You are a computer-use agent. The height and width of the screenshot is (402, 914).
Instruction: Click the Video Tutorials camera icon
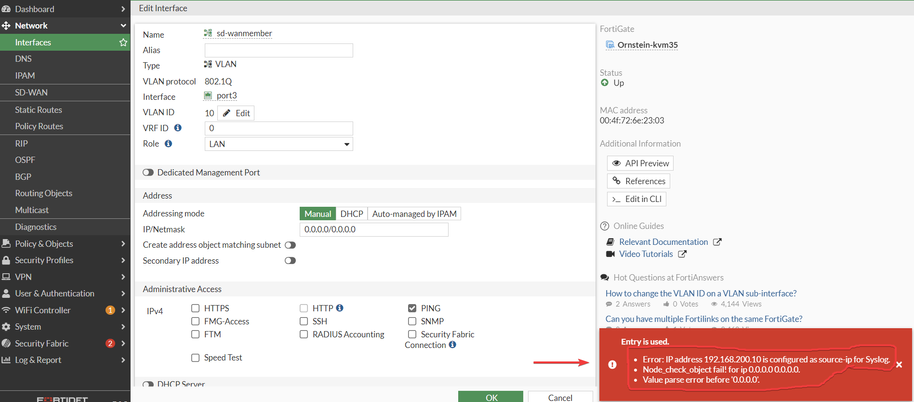tap(611, 255)
